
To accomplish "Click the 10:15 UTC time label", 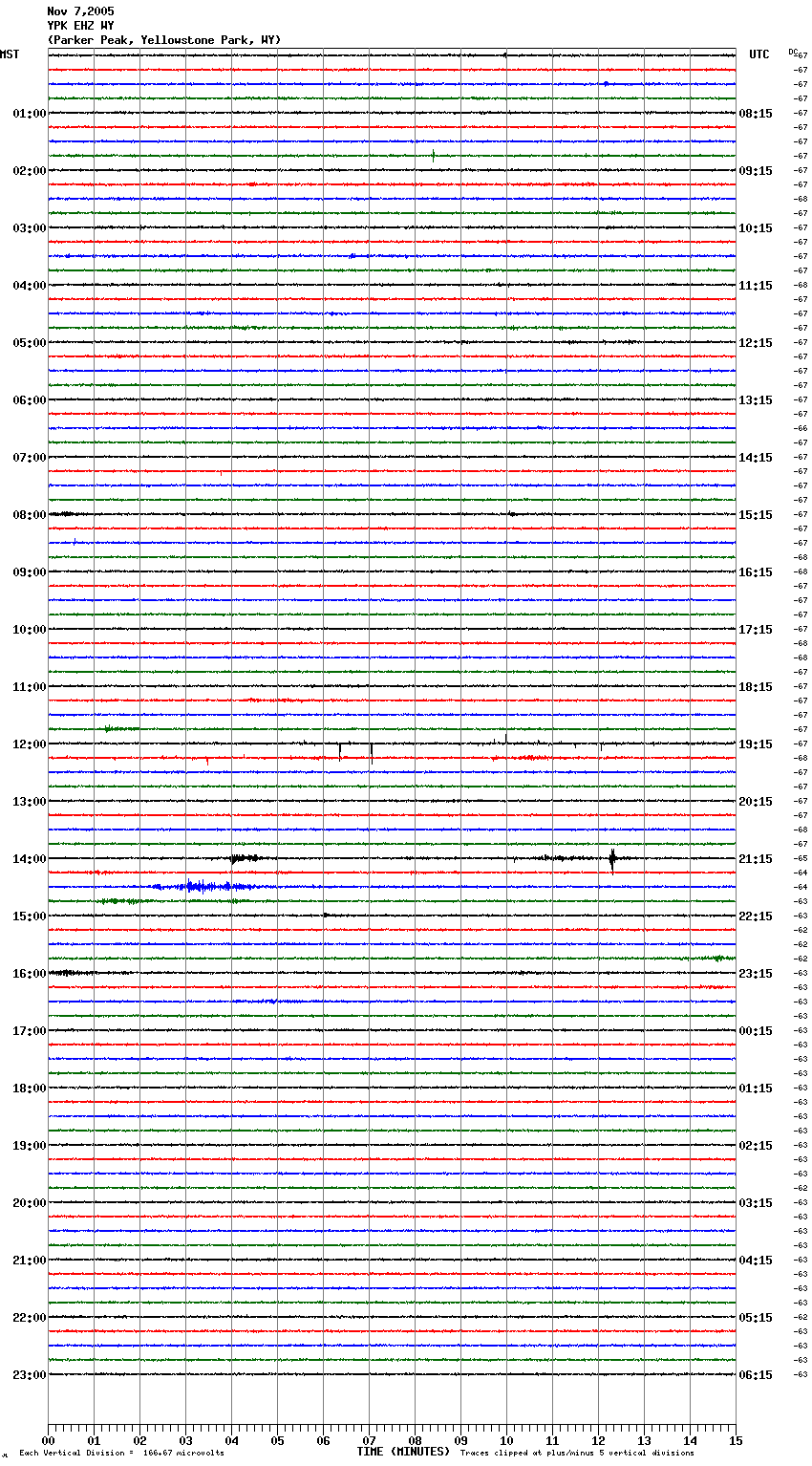I will click(x=756, y=228).
